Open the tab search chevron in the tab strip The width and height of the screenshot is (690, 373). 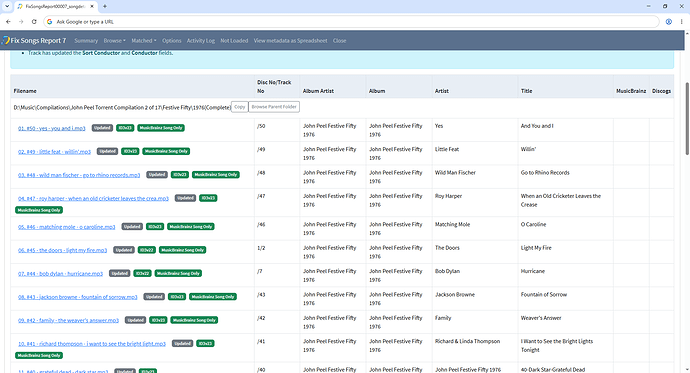tap(7, 6)
